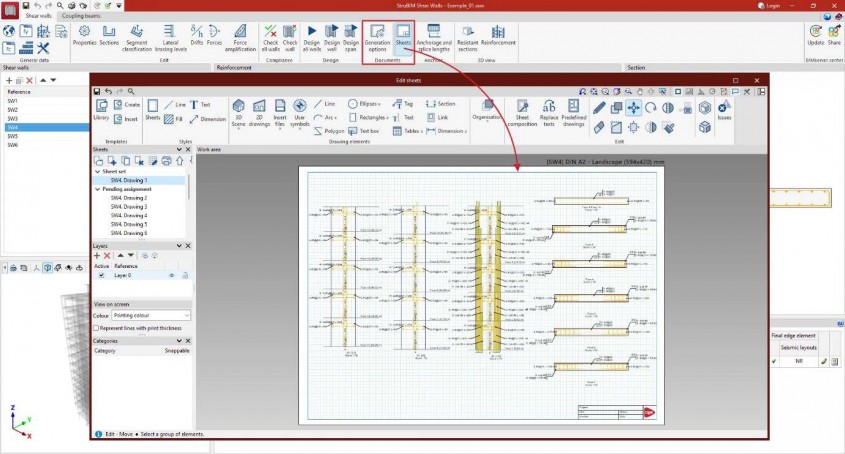Viewport: 845px width, 454px height.
Task: Open Lateral bracing levels tool
Action: (170, 38)
